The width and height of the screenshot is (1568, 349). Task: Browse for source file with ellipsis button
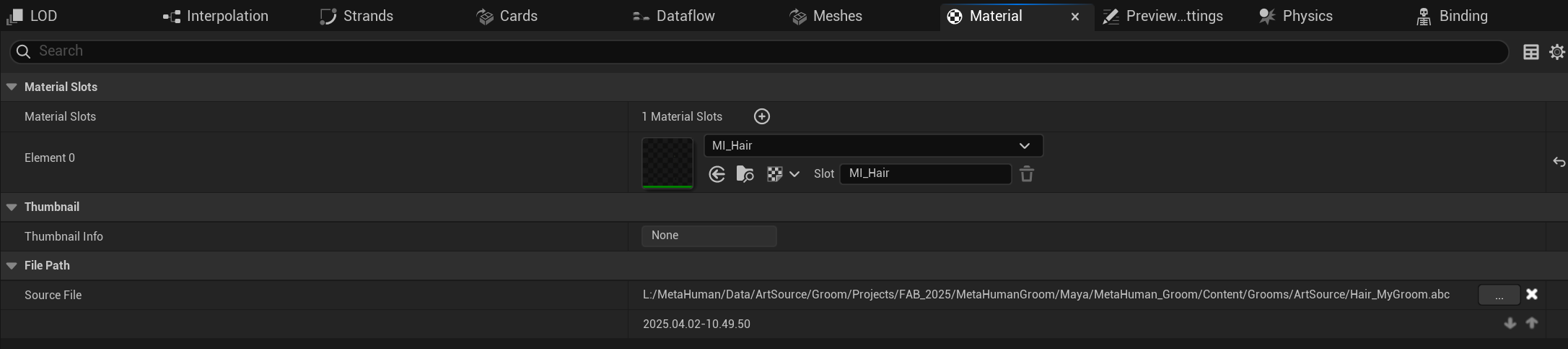(1499, 295)
